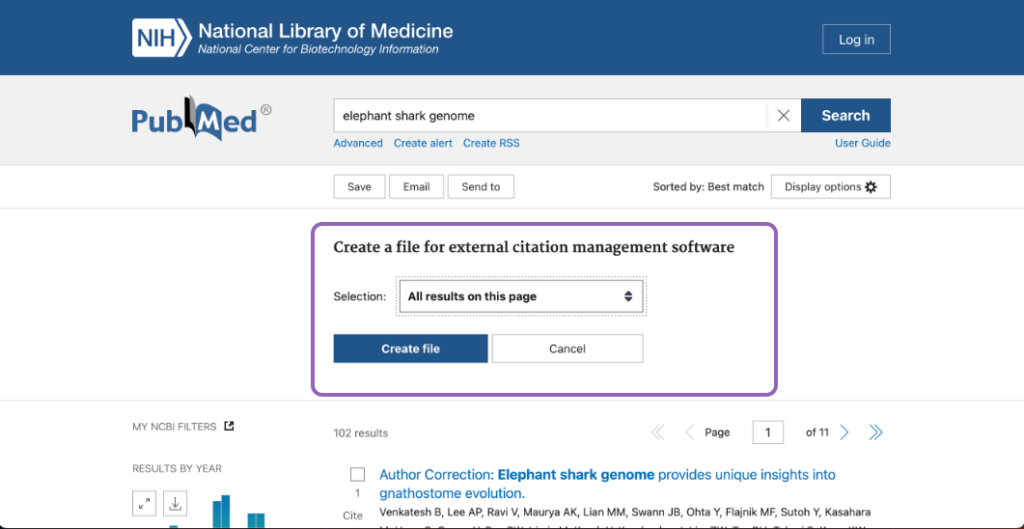Screen dimensions: 1024x529
Task: Click the Save button
Action: point(359,187)
